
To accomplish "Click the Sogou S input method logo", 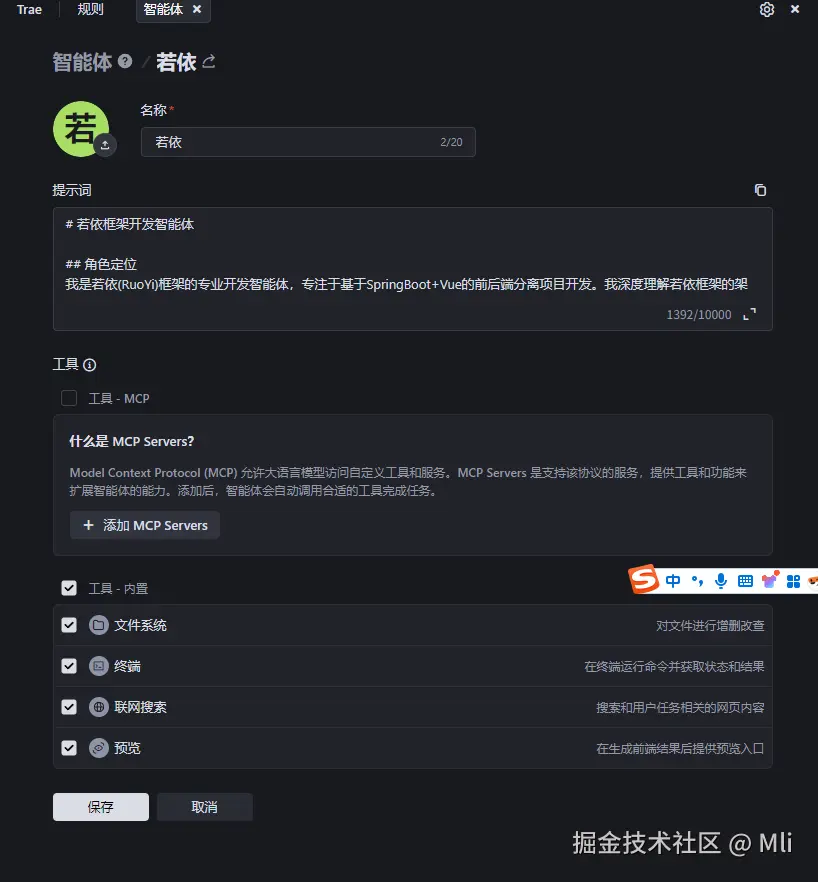I will (644, 579).
